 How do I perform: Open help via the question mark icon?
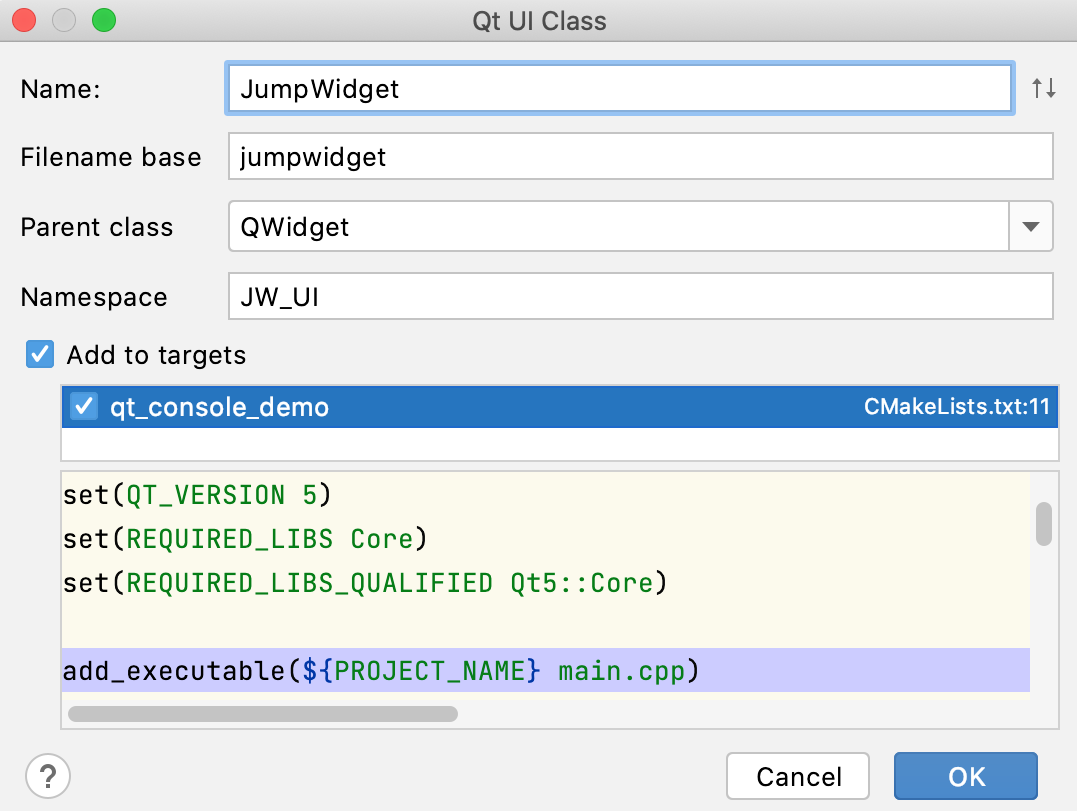pos(47,776)
